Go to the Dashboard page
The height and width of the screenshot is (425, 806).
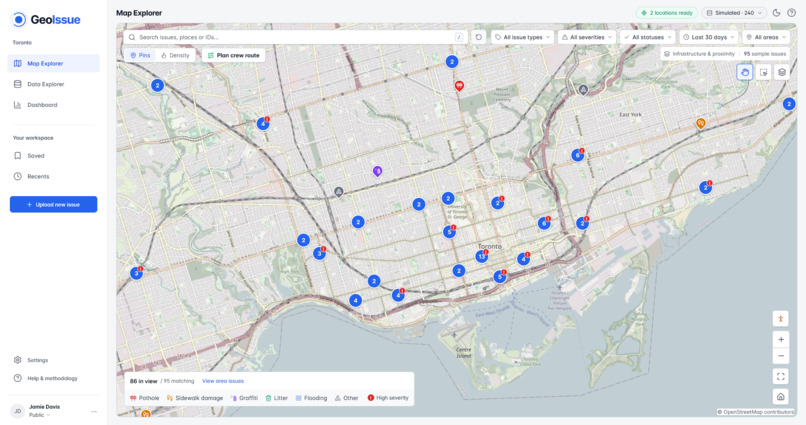point(53,105)
